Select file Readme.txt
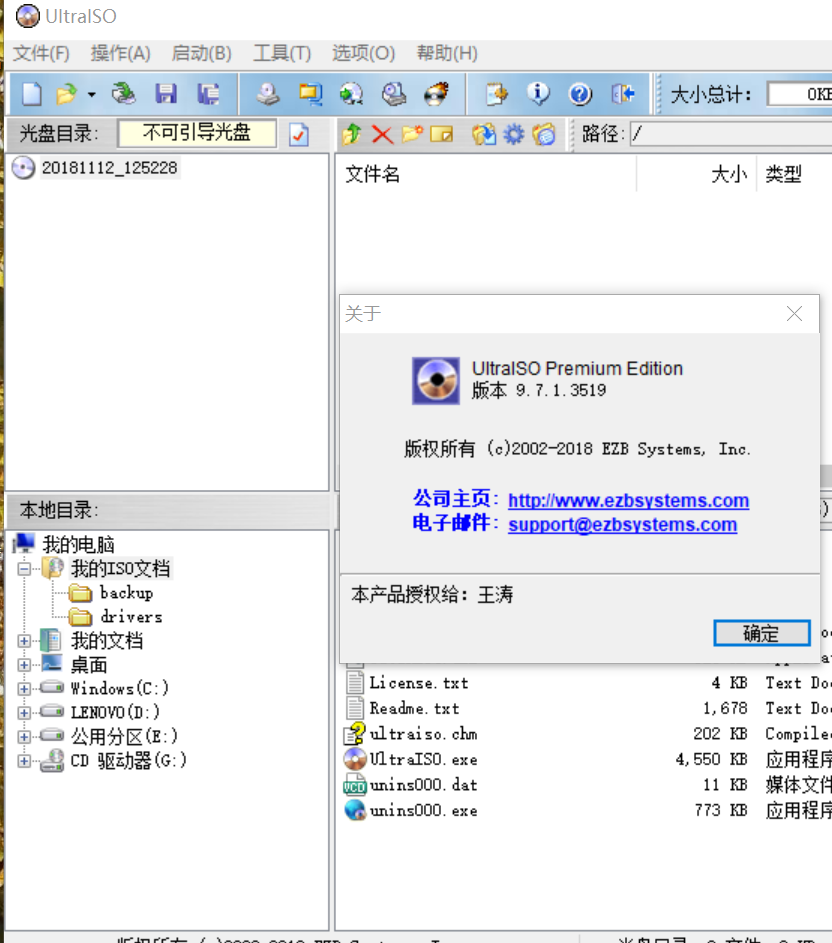Image resolution: width=832 pixels, height=943 pixels. [x=414, y=709]
